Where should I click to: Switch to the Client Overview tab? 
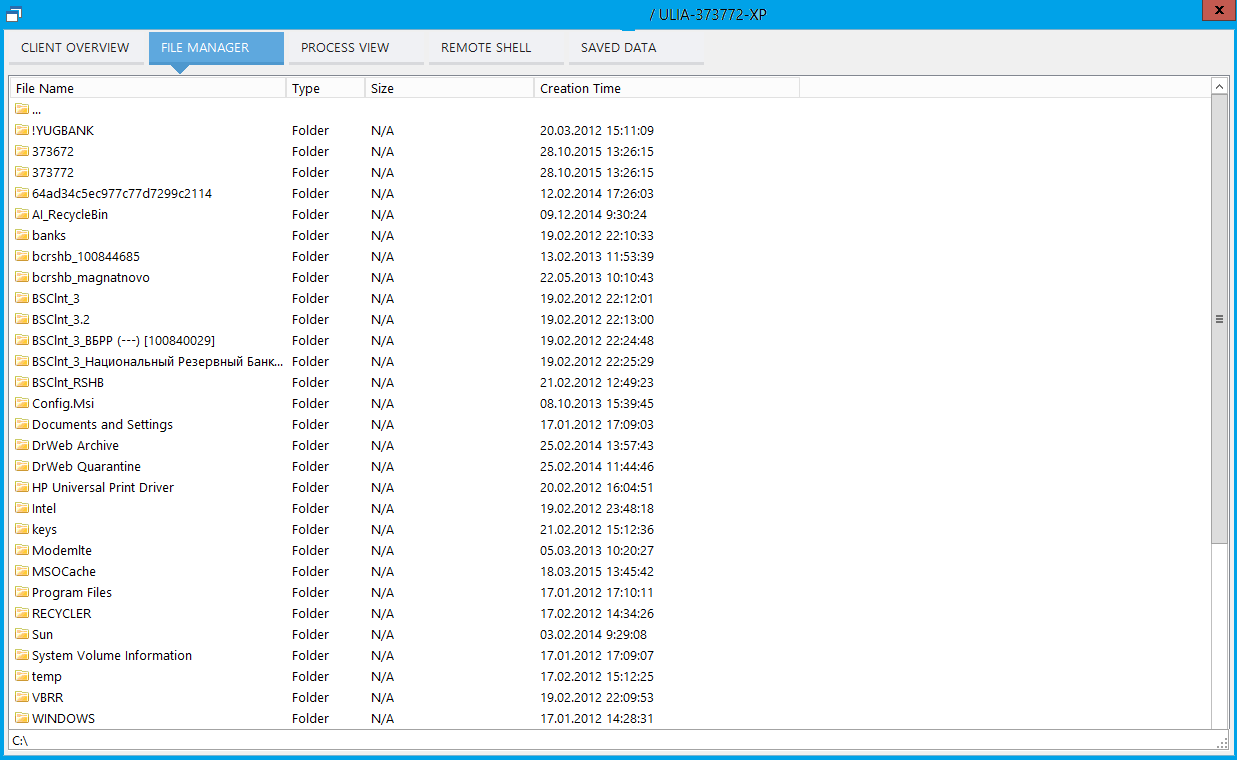75,48
